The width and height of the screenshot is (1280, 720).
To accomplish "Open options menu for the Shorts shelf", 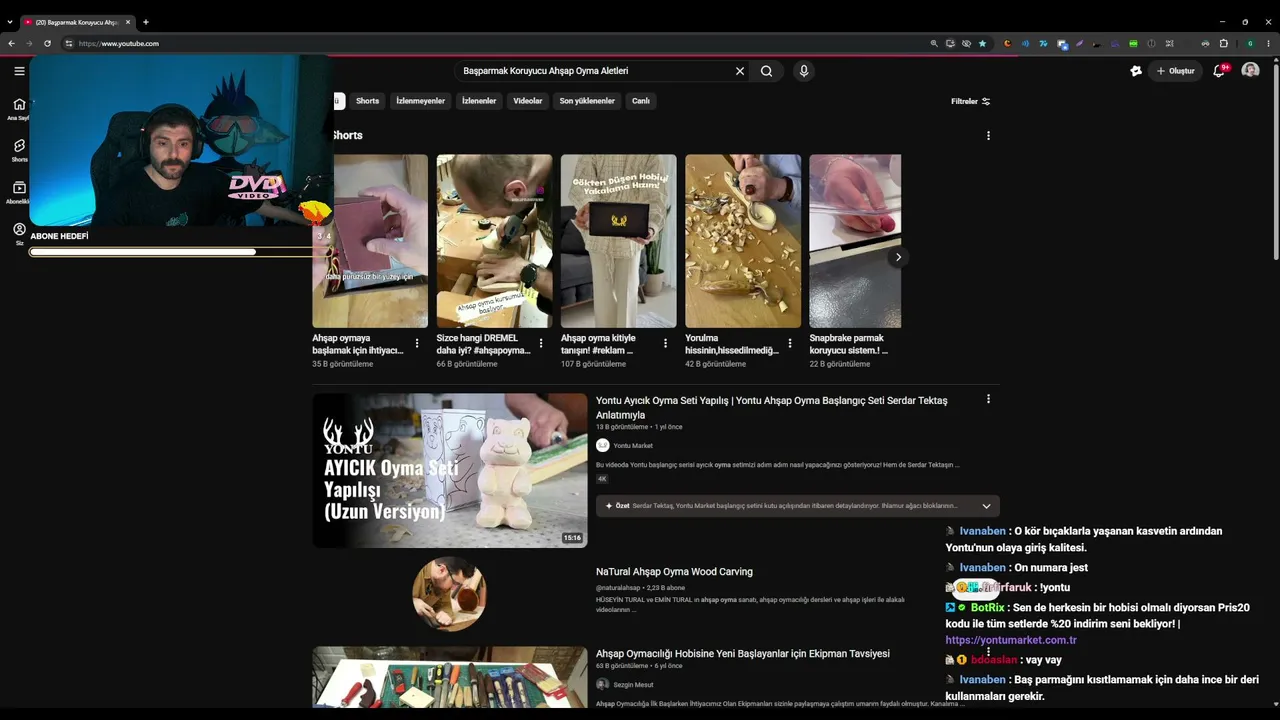I will [988, 136].
